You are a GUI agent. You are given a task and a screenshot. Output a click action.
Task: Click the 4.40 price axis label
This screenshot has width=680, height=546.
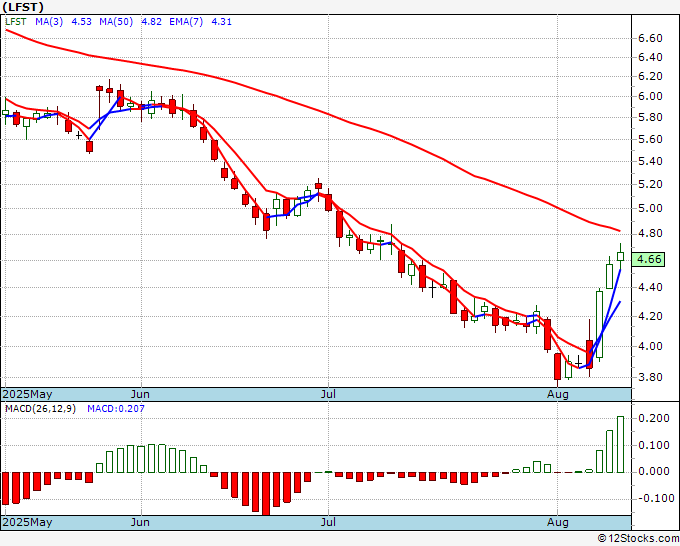pyautogui.click(x=650, y=287)
